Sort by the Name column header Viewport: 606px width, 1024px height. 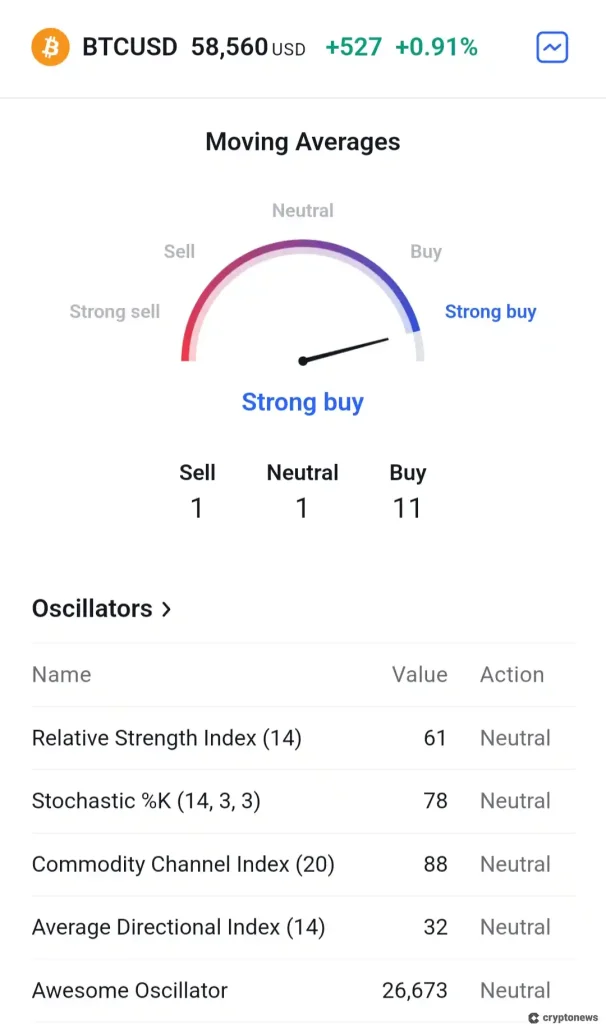(61, 675)
